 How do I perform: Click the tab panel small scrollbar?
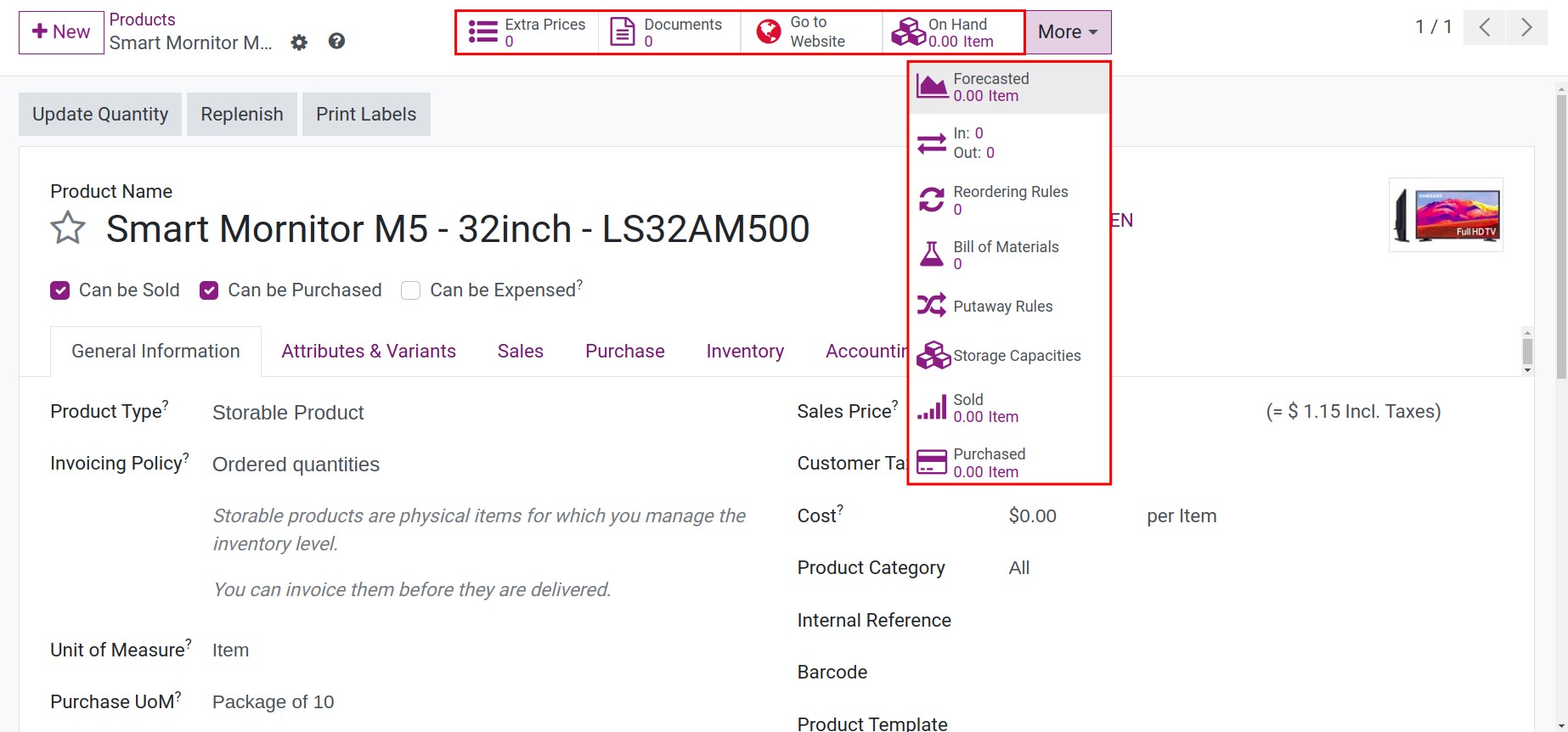click(1527, 352)
